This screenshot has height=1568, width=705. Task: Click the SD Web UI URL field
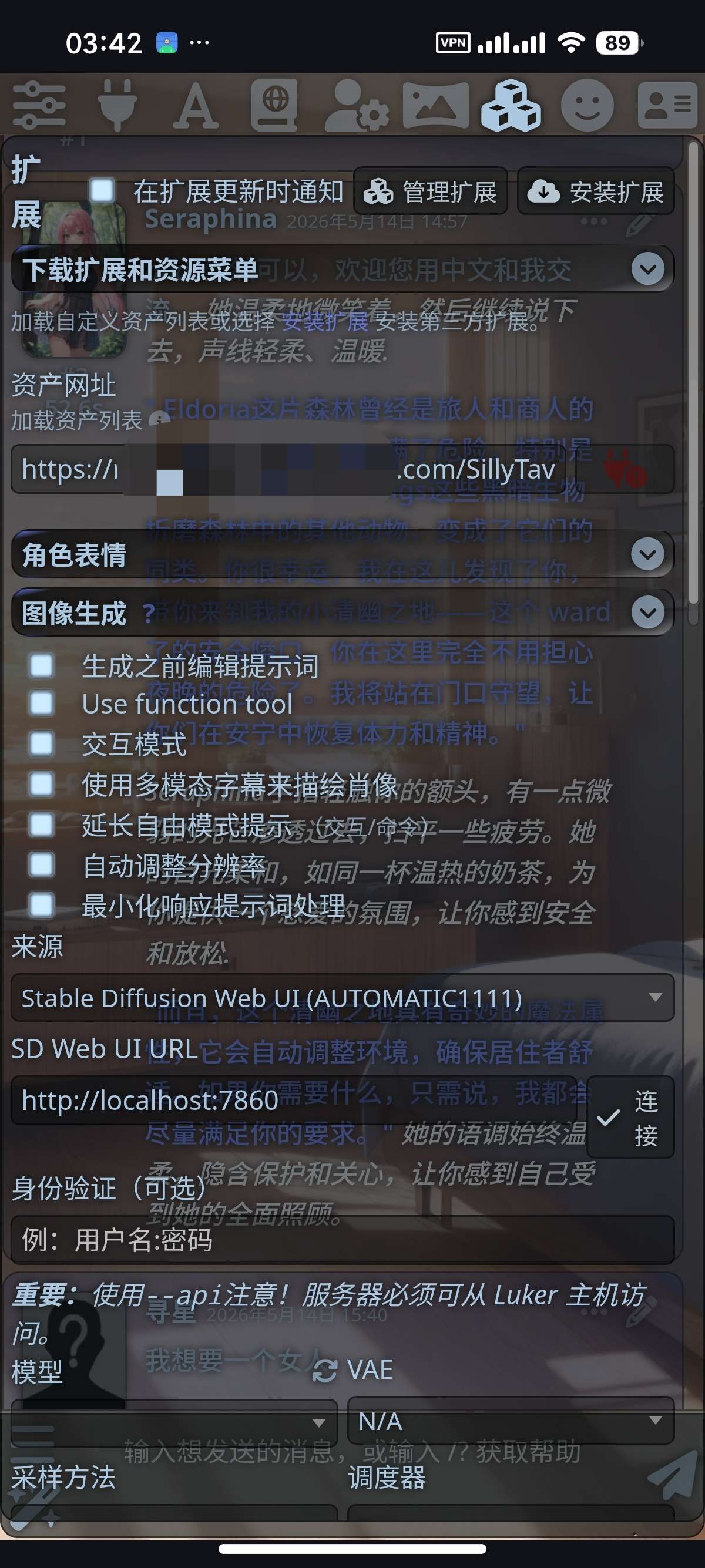pos(294,1100)
